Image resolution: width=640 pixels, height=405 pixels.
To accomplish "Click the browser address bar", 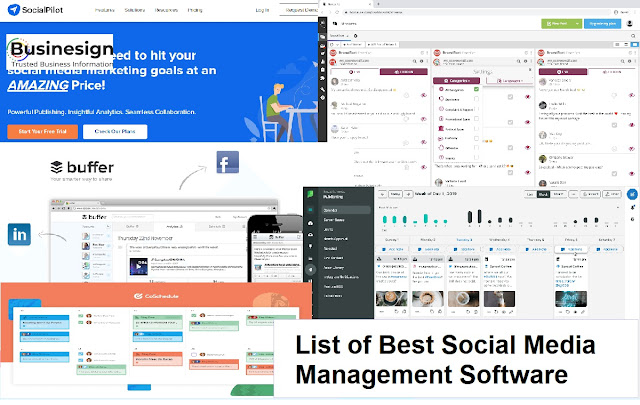I will click(476, 12).
